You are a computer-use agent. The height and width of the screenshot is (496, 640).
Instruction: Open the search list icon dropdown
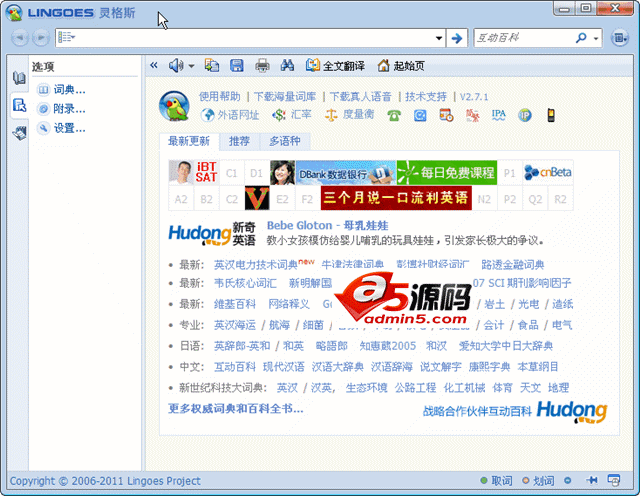(x=67, y=38)
